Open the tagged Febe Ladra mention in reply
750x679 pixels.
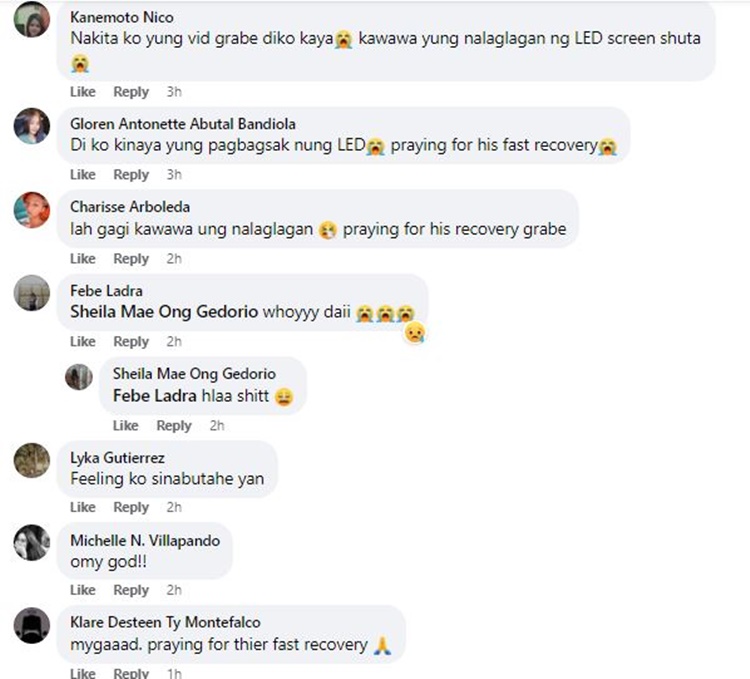[x=154, y=396]
